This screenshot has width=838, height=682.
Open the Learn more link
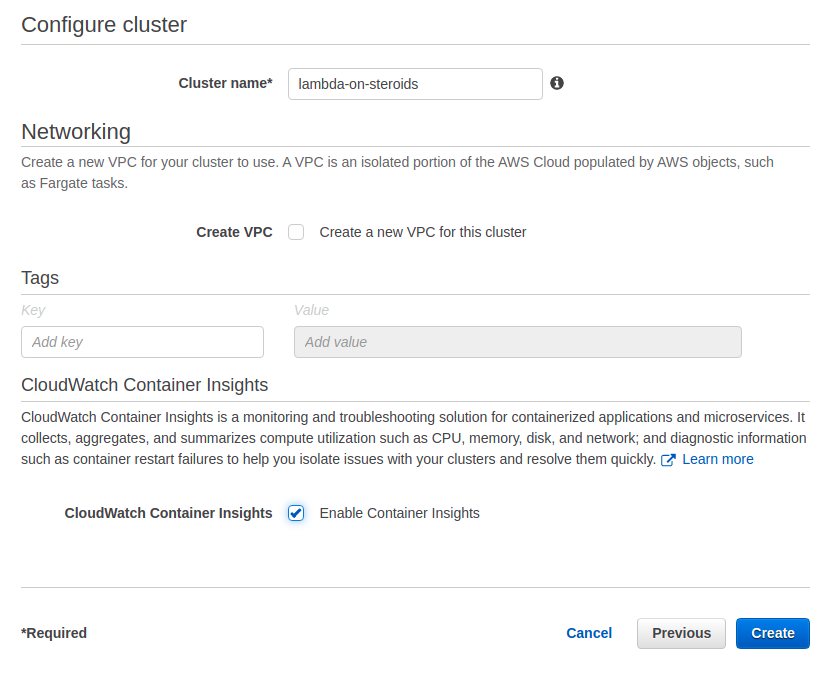click(717, 459)
